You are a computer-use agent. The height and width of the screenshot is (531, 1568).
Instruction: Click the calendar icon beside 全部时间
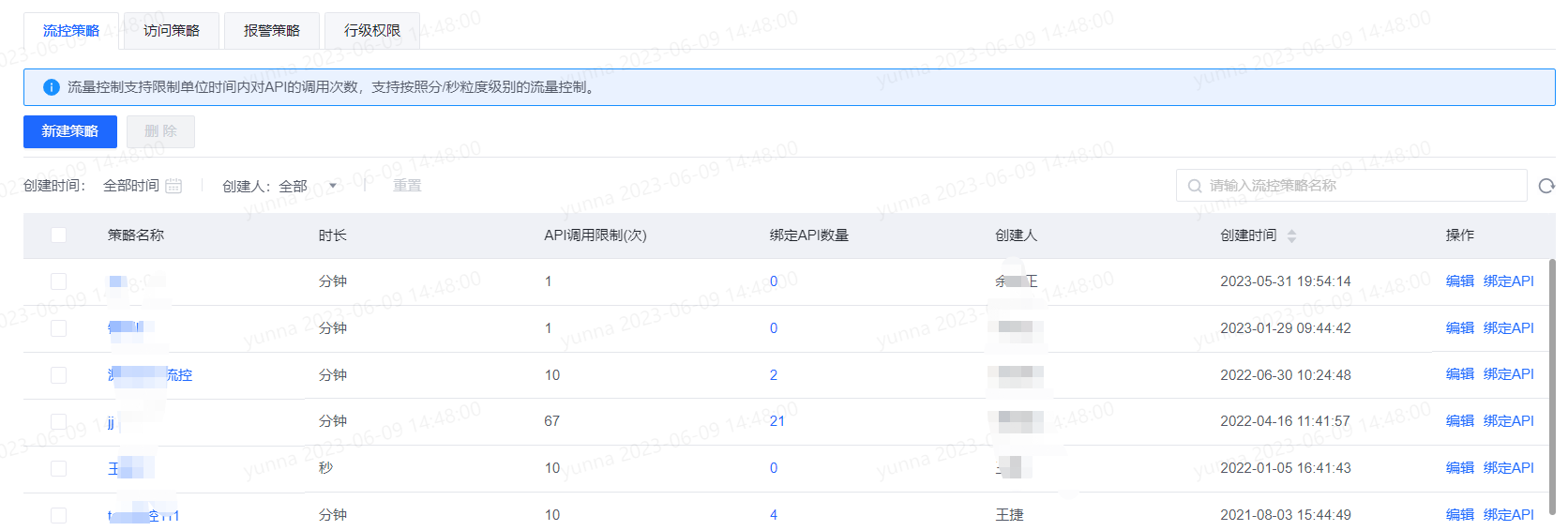coord(173,186)
